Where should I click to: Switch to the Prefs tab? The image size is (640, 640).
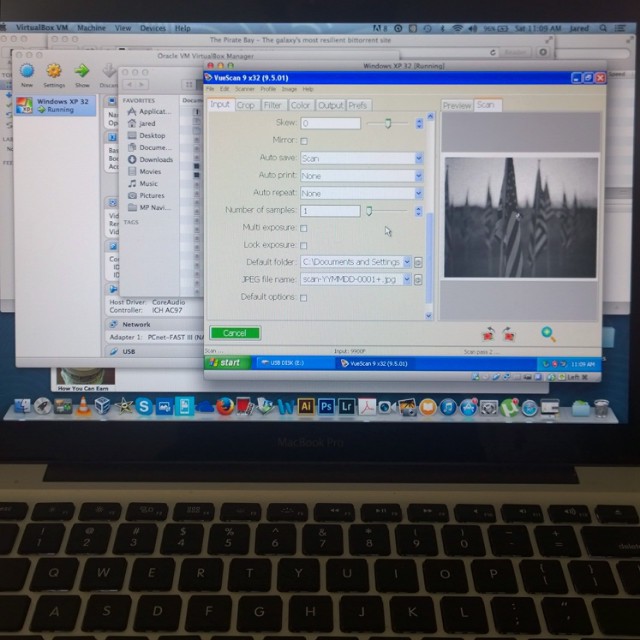click(x=358, y=105)
